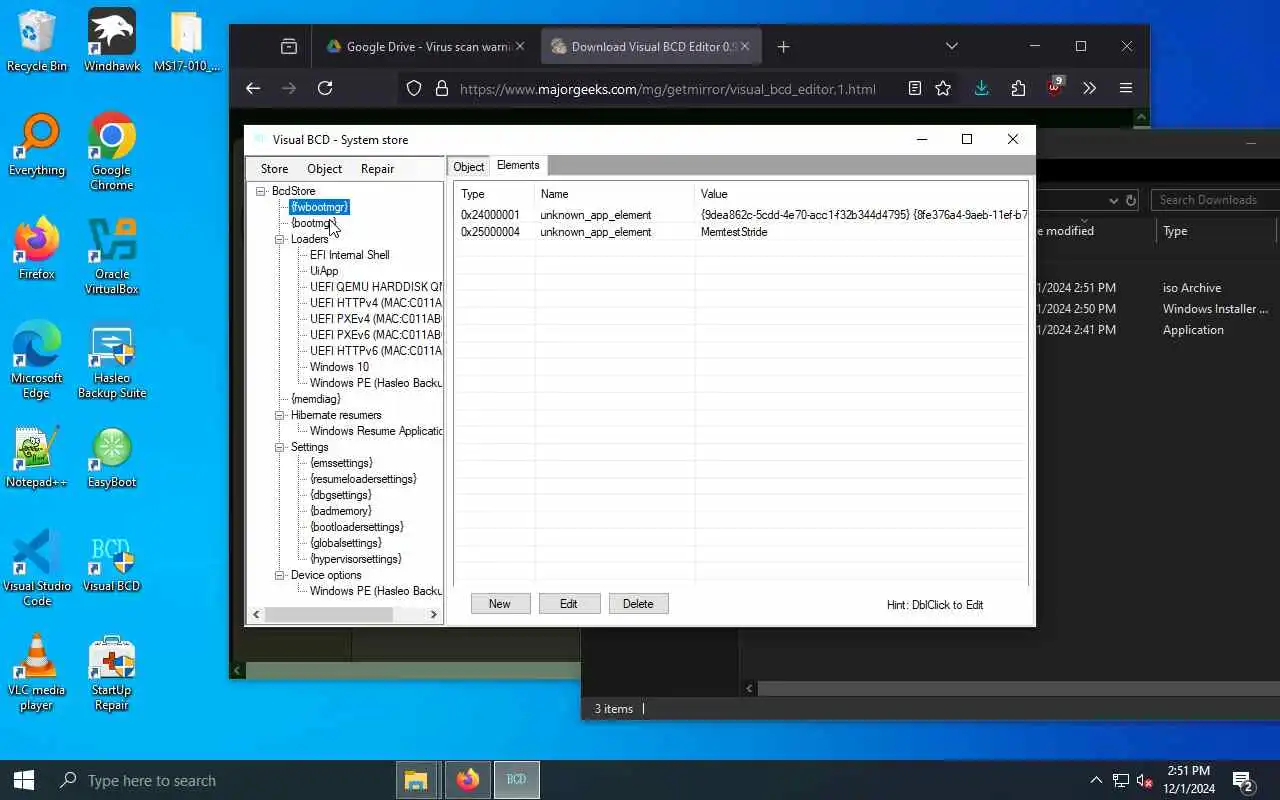
Task: Switch to the Object tab
Action: pos(468,167)
